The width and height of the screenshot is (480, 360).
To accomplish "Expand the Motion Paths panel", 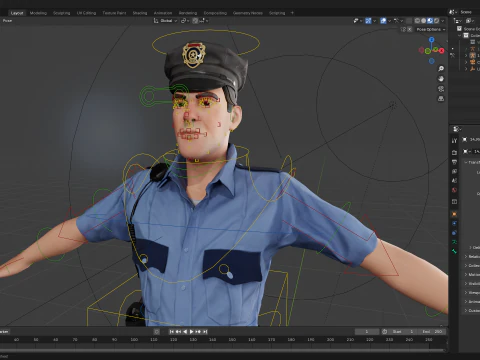I will coord(466,274).
